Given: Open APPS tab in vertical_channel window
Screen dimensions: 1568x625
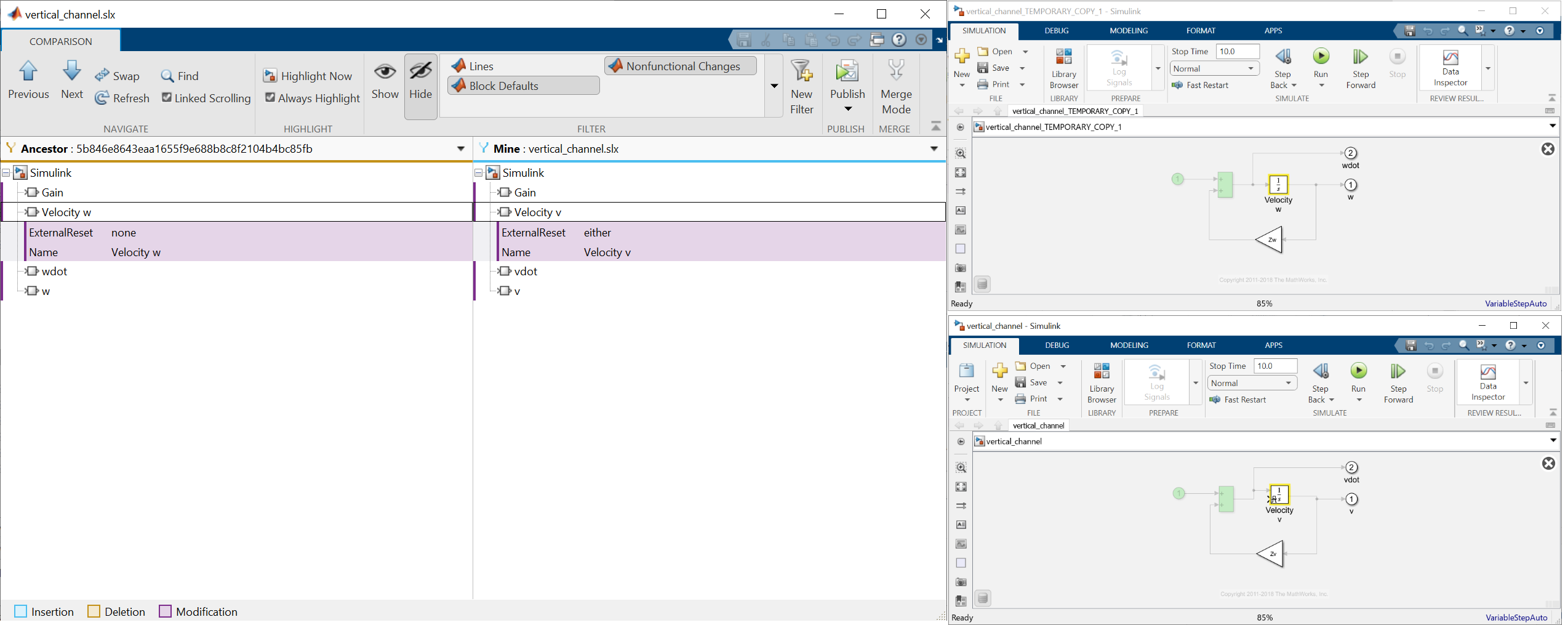Looking at the screenshot, I should tap(1273, 345).
